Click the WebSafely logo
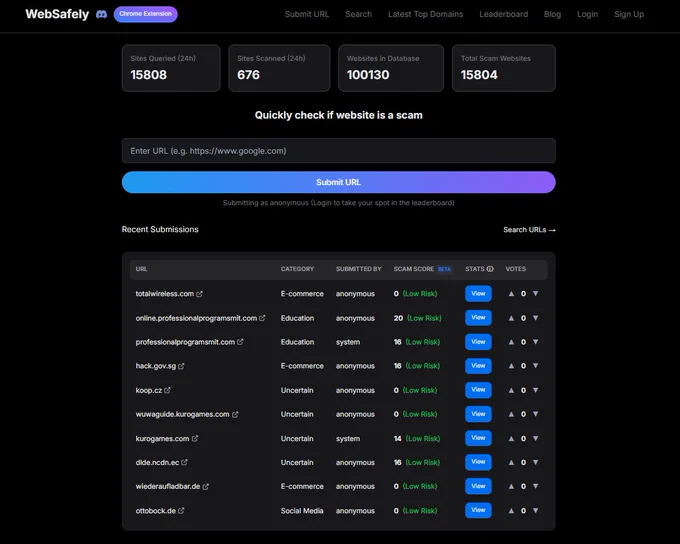 (x=57, y=14)
